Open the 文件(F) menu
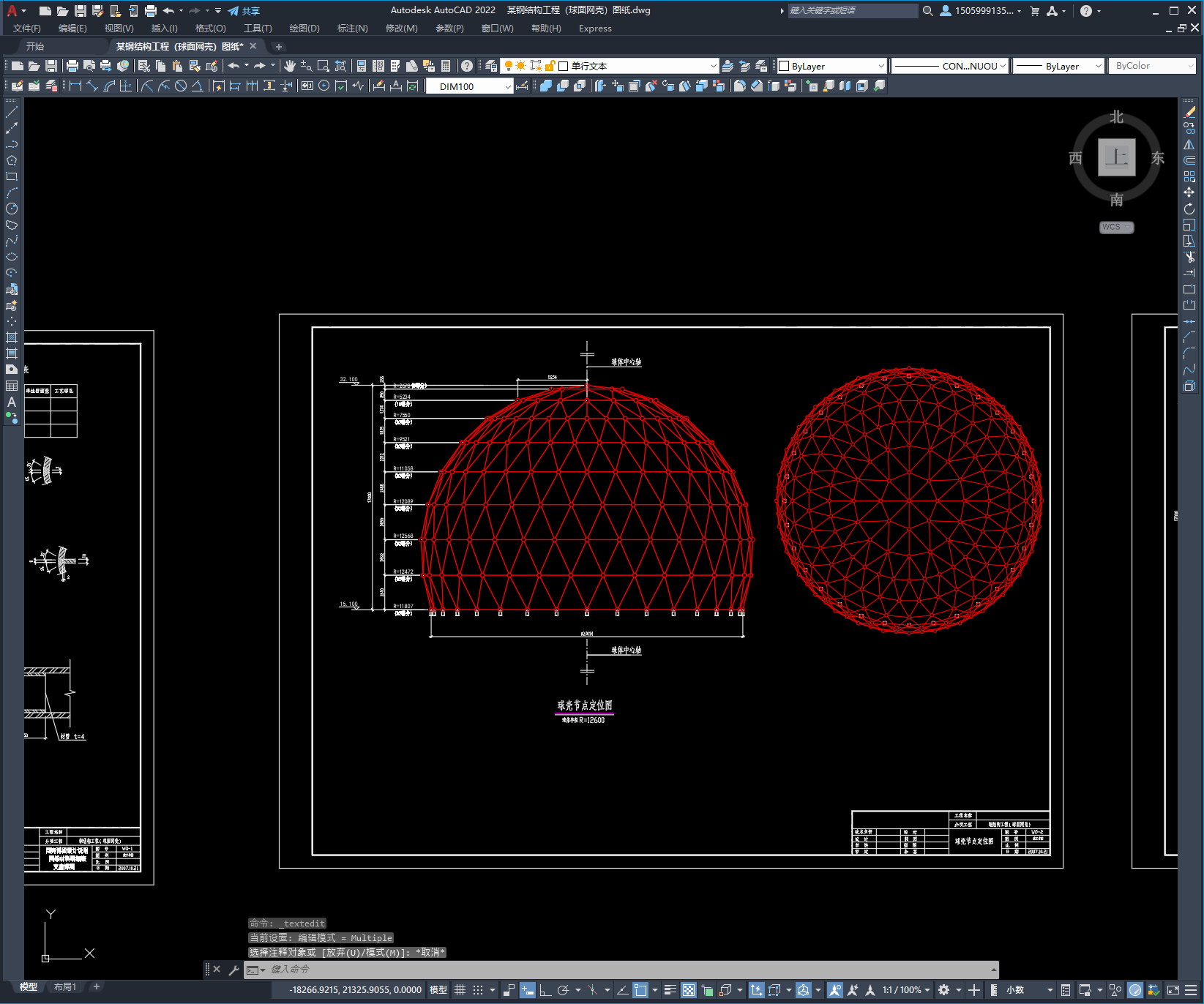 (x=27, y=29)
